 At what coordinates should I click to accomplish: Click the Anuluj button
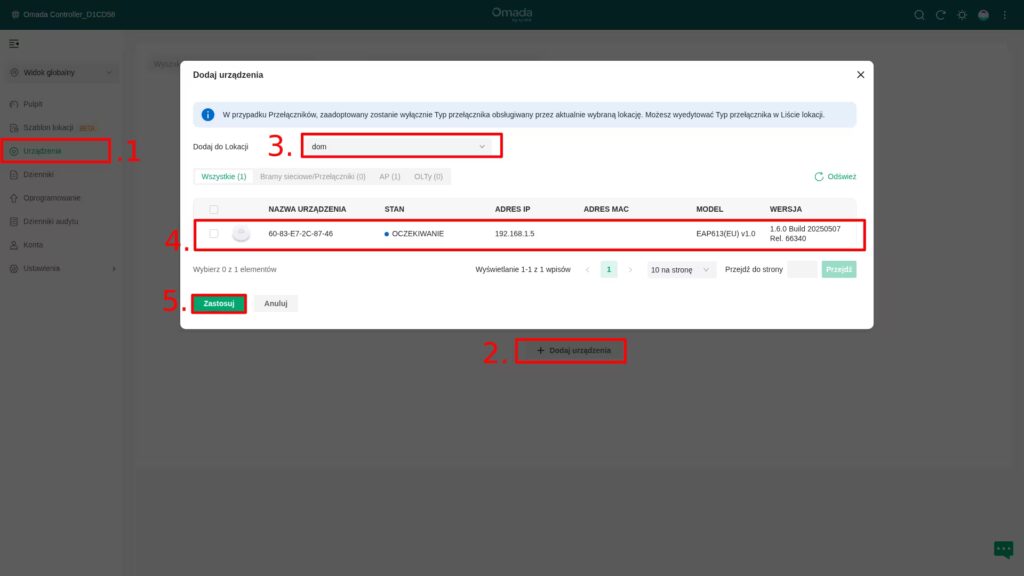(x=275, y=303)
